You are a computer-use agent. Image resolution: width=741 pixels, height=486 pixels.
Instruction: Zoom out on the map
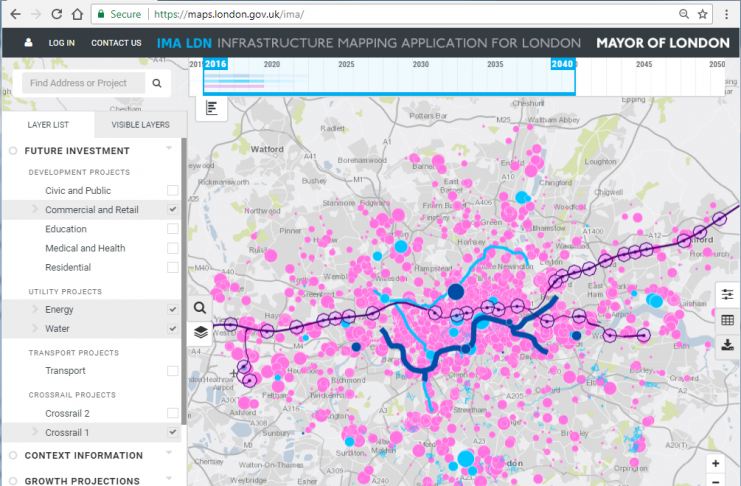715,481
